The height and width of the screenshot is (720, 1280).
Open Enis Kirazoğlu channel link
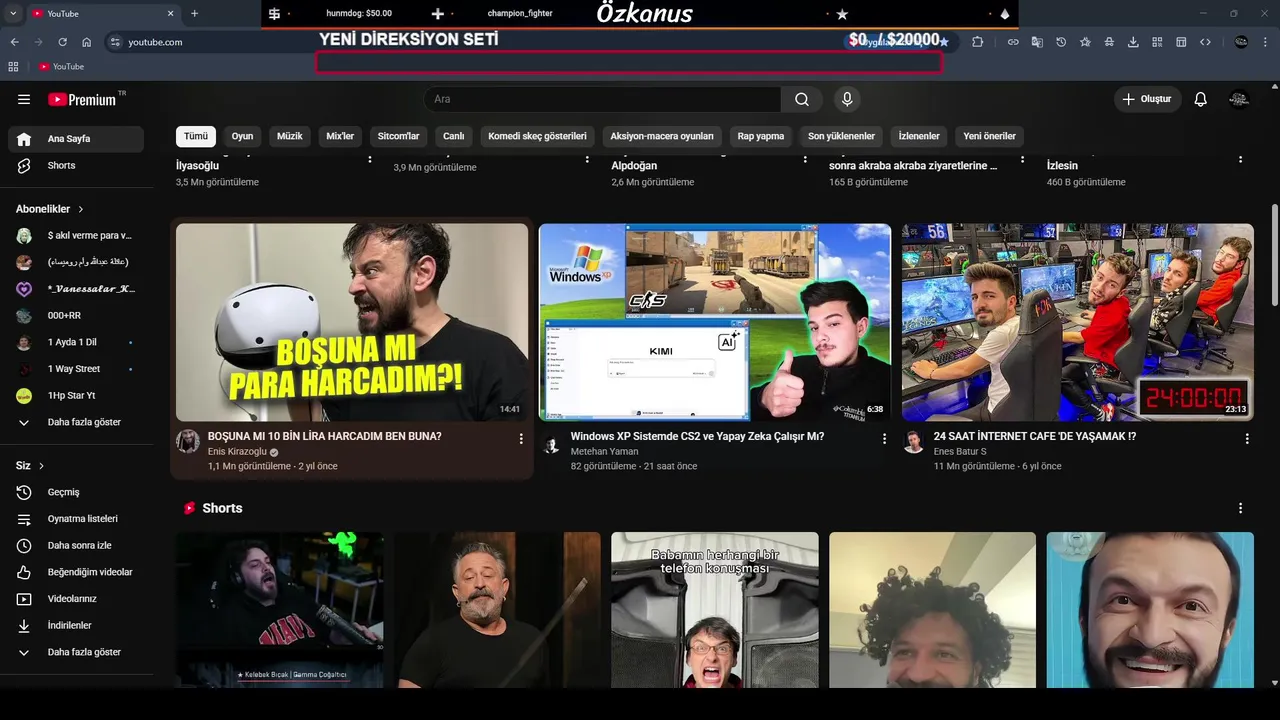[237, 452]
